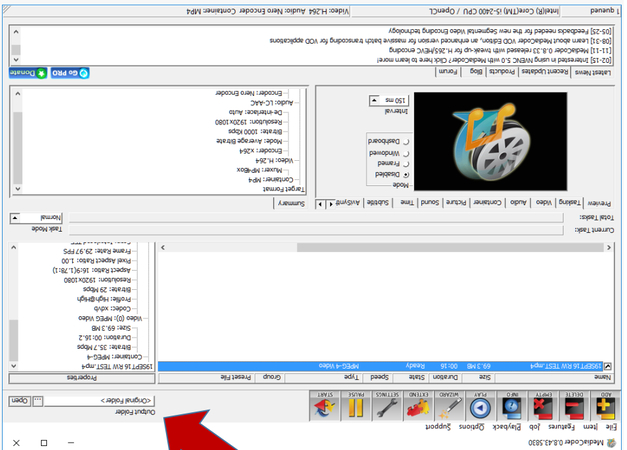
Task: Switch to the Time tab
Action: [407, 203]
